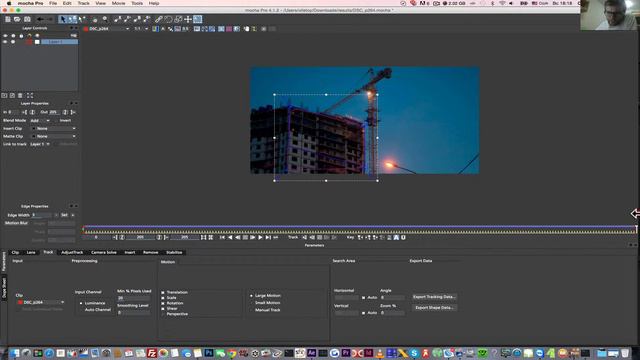Toggle the Scale motion checkbox
Viewport: 640px width, 360px height.
(x=163, y=298)
